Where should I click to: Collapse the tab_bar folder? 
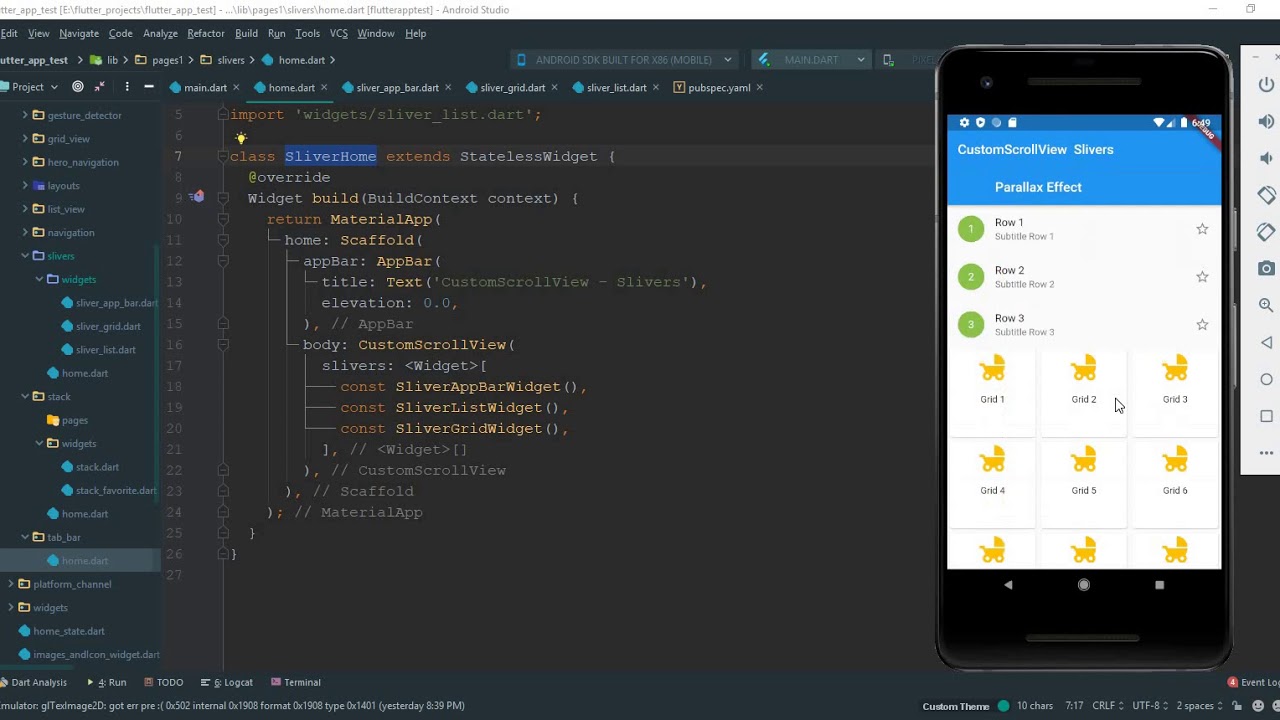tap(25, 537)
